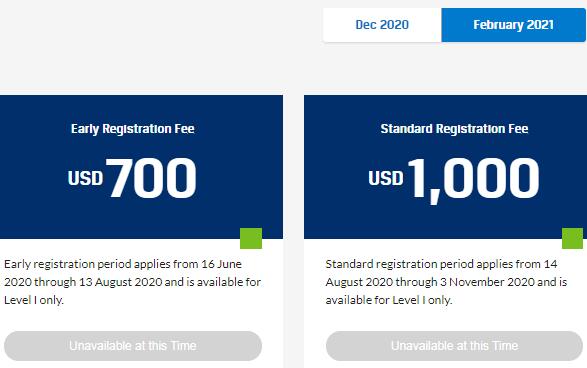
Task: Click 'available for Level I only' in standard card
Action: (389, 300)
